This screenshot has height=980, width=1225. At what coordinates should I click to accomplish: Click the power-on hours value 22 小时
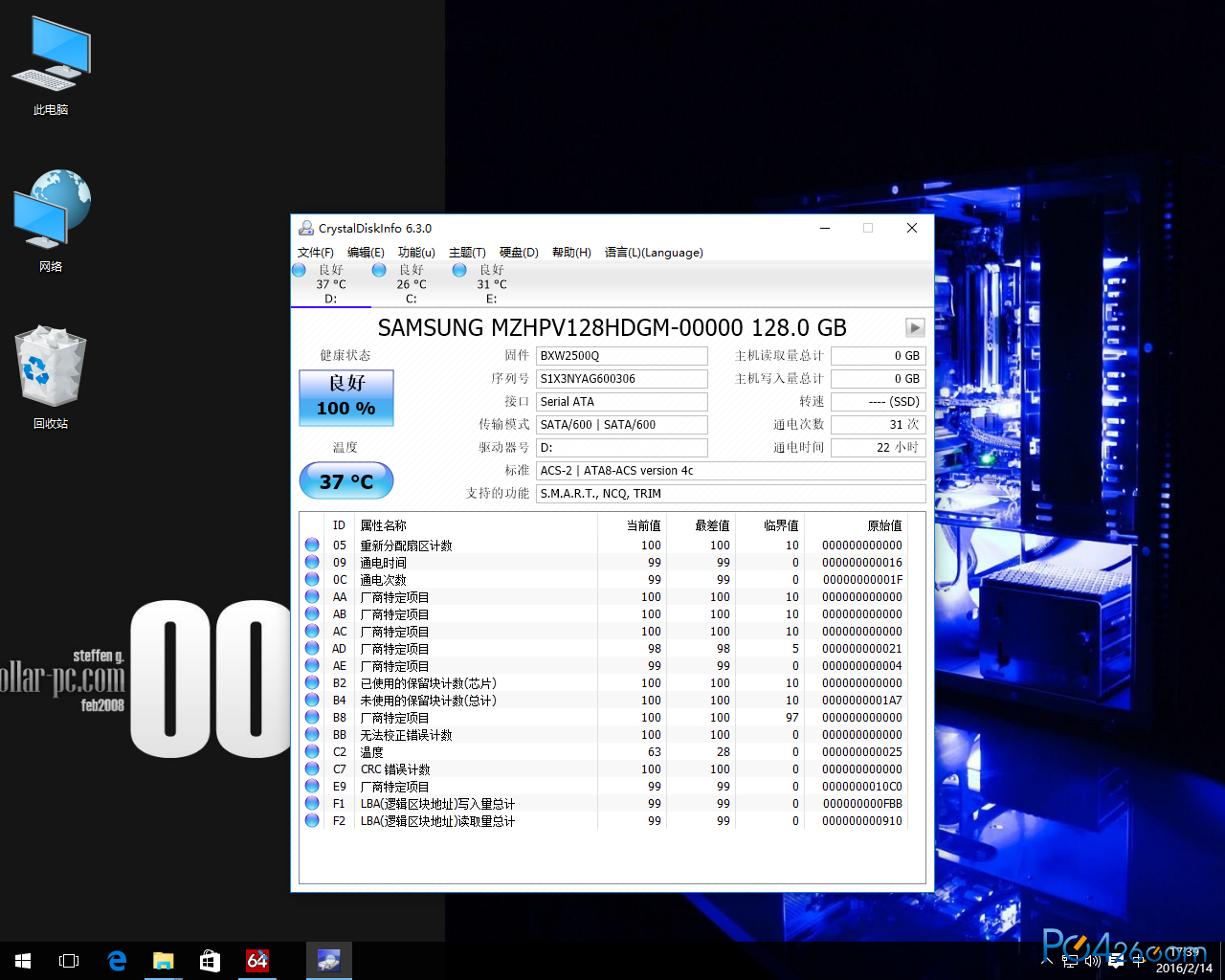point(879,448)
